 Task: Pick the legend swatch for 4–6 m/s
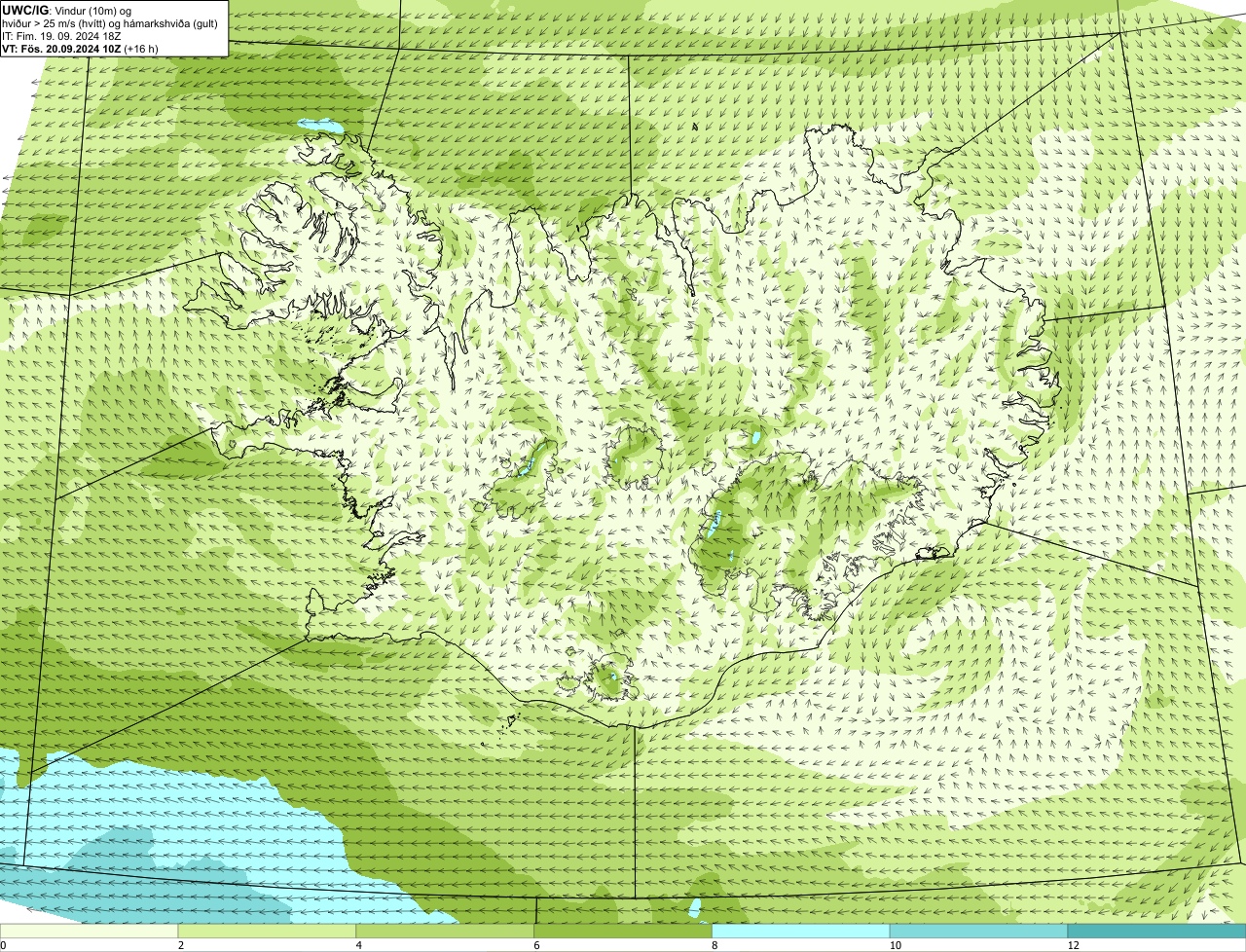(445, 932)
